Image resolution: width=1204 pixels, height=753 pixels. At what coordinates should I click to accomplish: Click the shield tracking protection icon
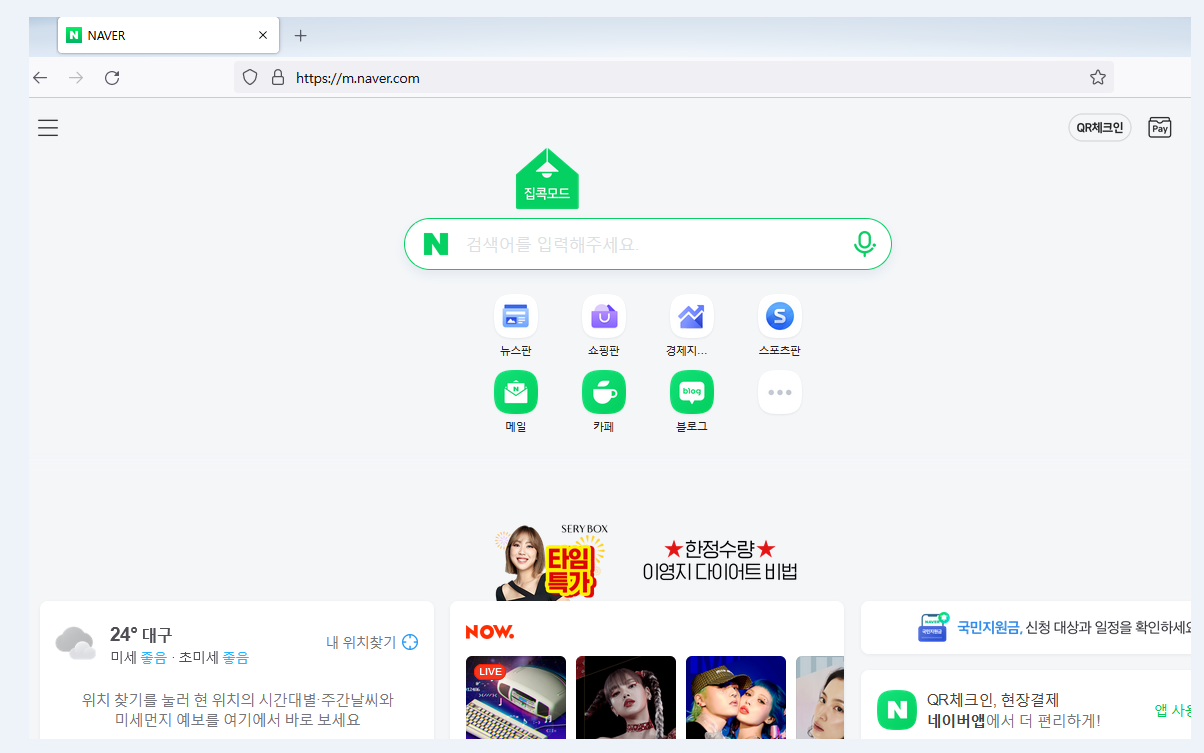[x=250, y=77]
